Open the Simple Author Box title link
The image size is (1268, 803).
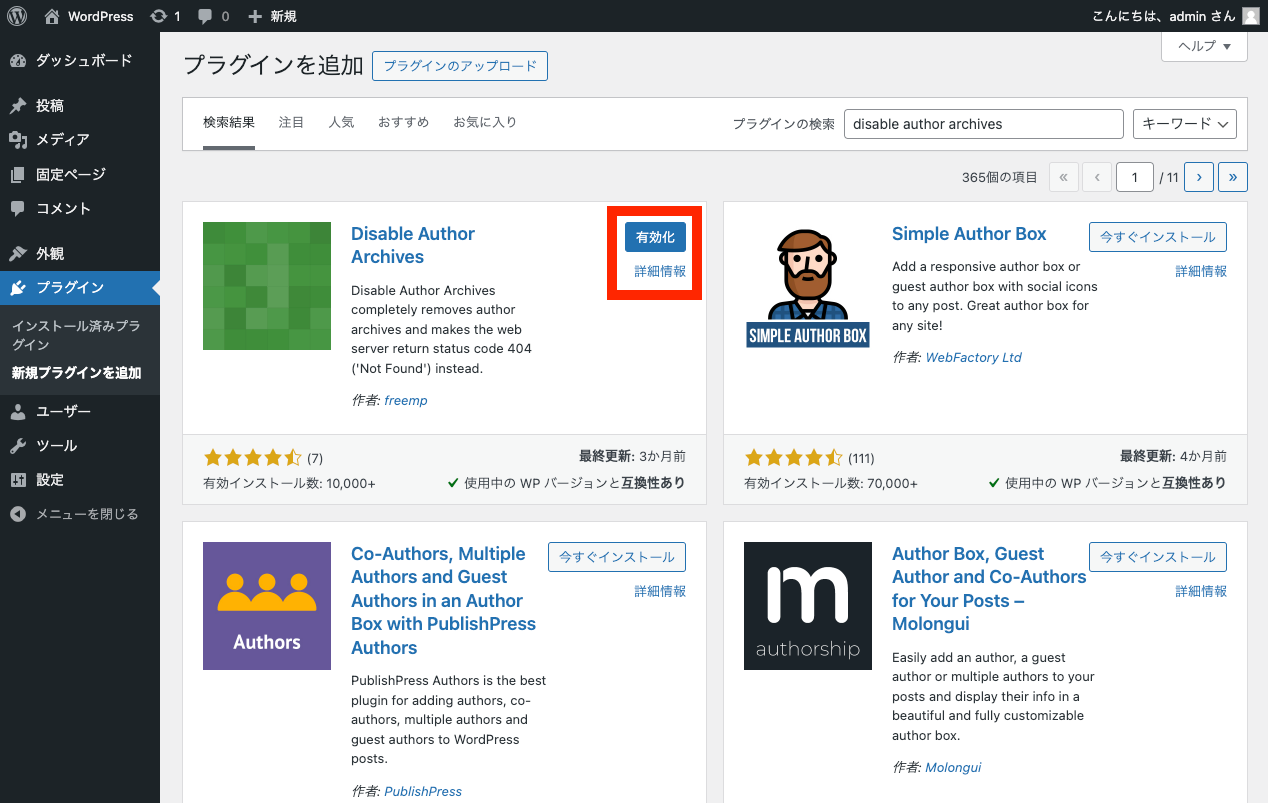tap(969, 234)
